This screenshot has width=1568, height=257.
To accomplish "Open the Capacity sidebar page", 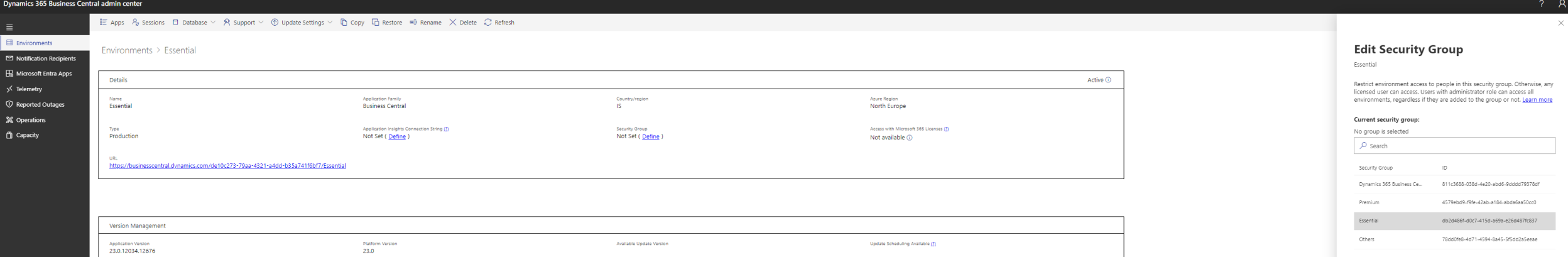I will 27,135.
